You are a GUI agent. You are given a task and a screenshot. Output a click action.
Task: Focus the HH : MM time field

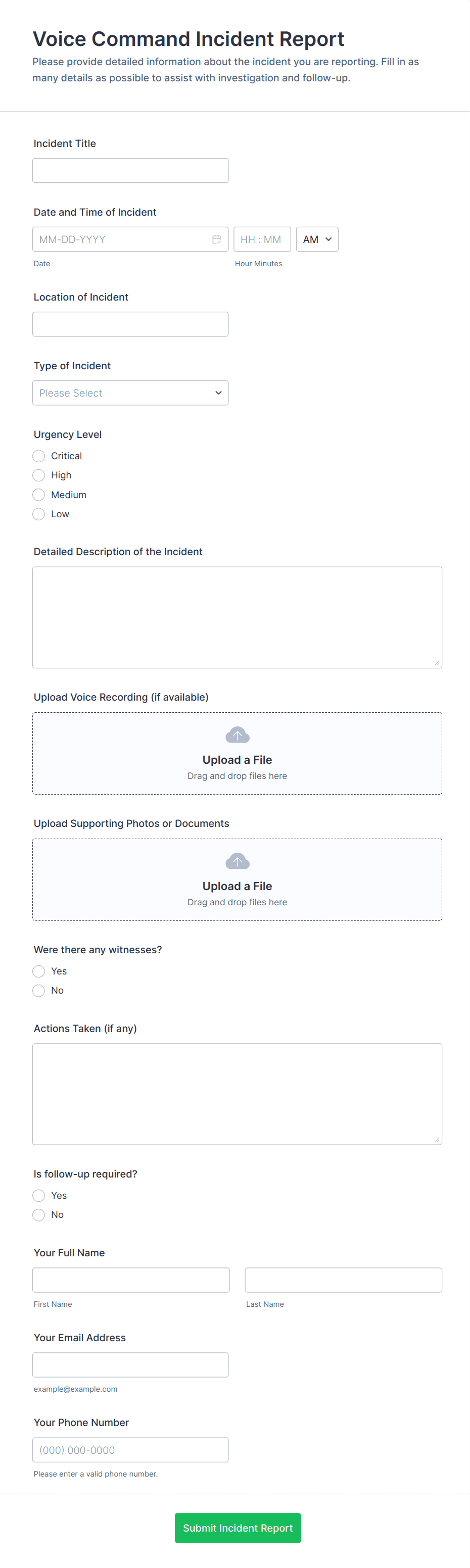point(262,239)
